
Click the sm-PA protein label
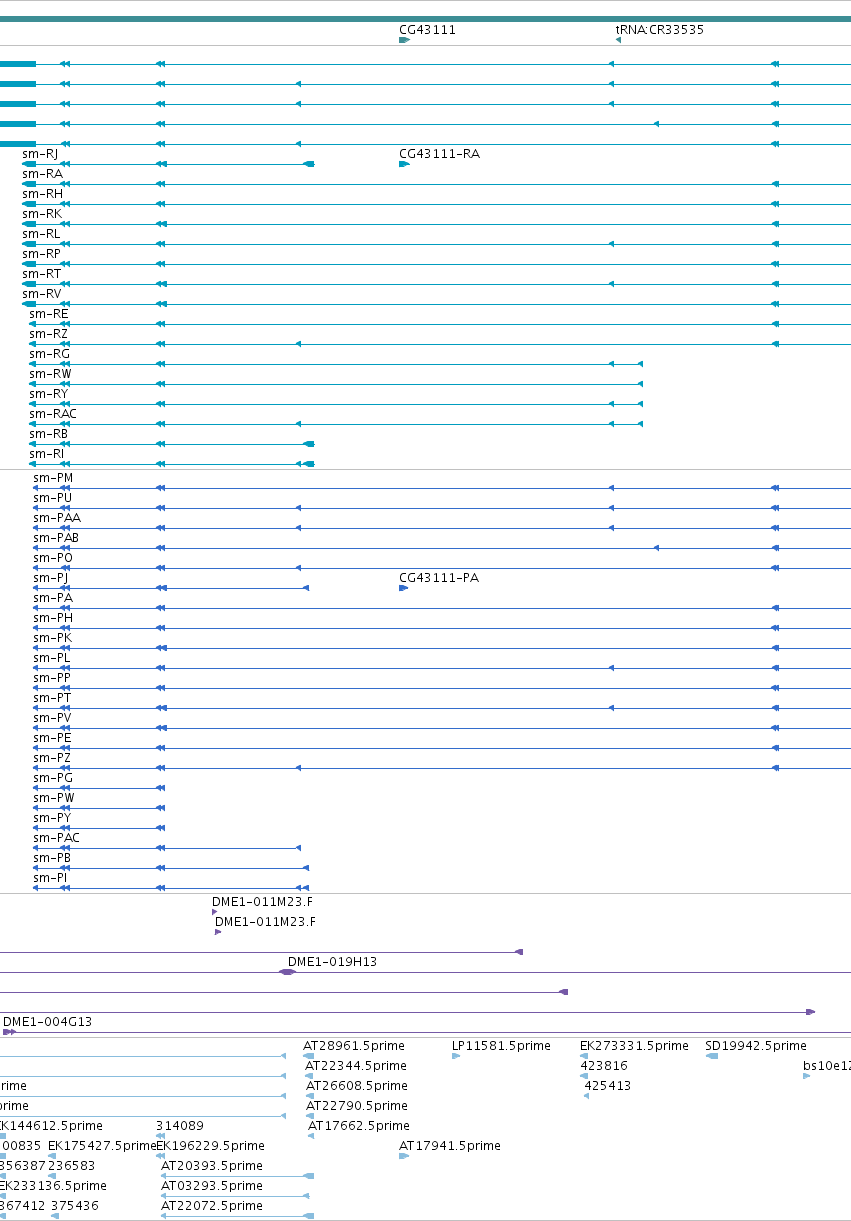(53, 598)
